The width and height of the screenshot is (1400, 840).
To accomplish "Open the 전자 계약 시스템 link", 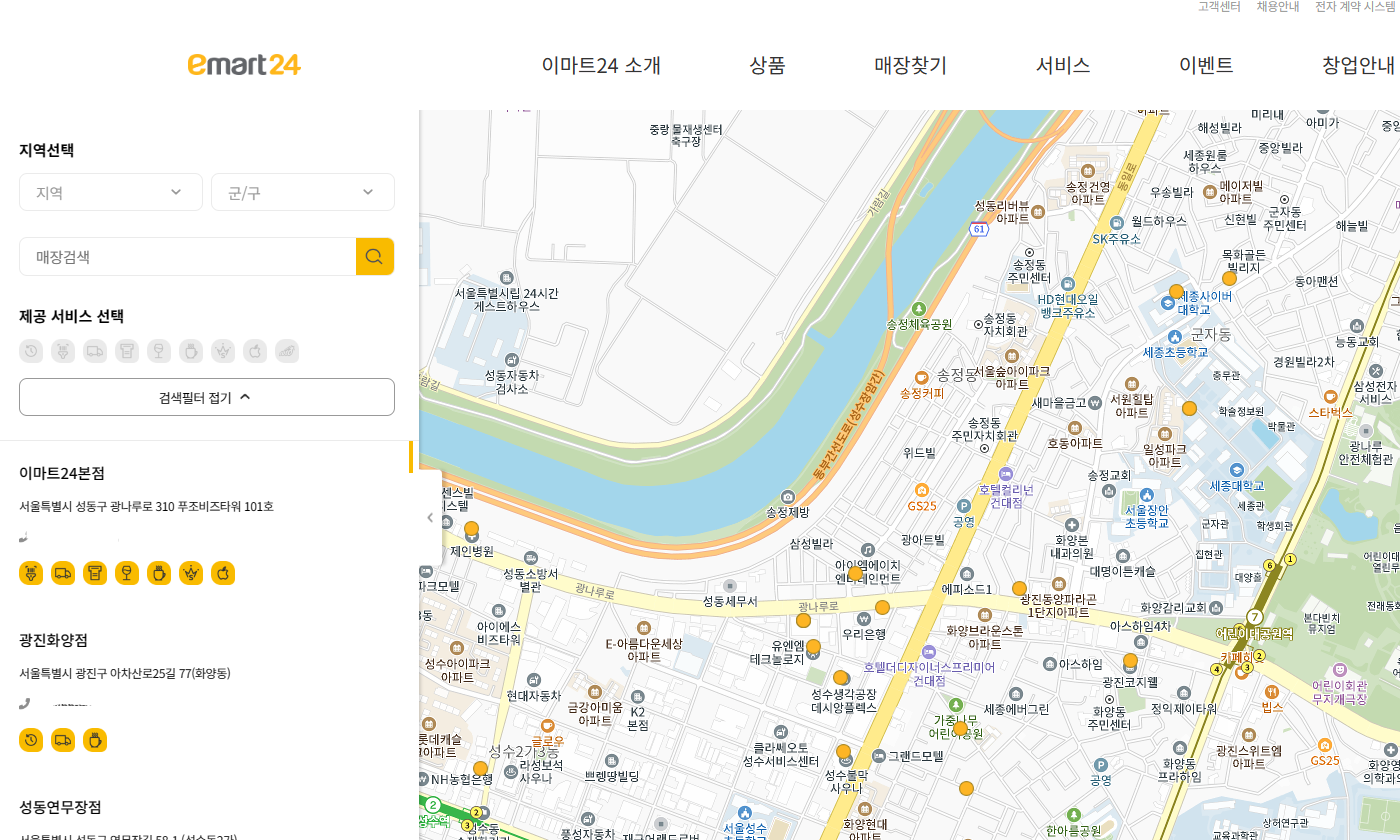I will [x=1355, y=6].
